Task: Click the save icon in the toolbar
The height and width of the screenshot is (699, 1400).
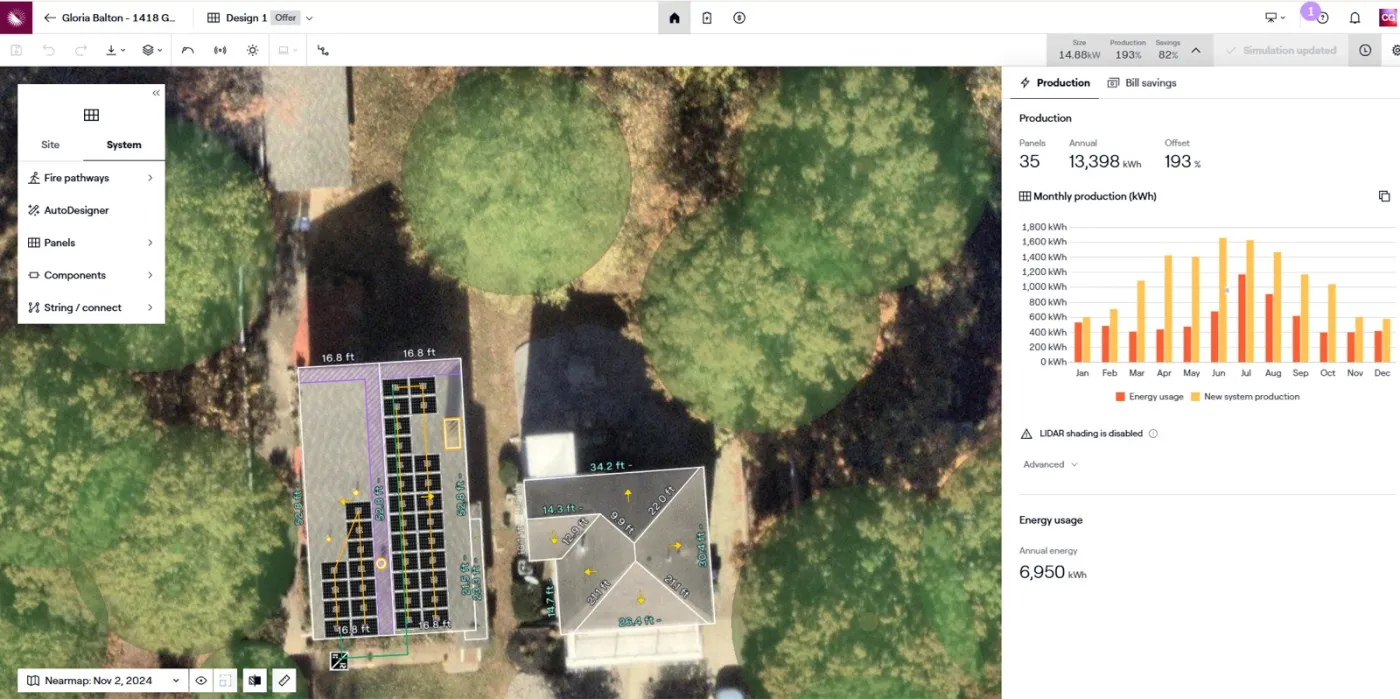Action: [x=17, y=50]
